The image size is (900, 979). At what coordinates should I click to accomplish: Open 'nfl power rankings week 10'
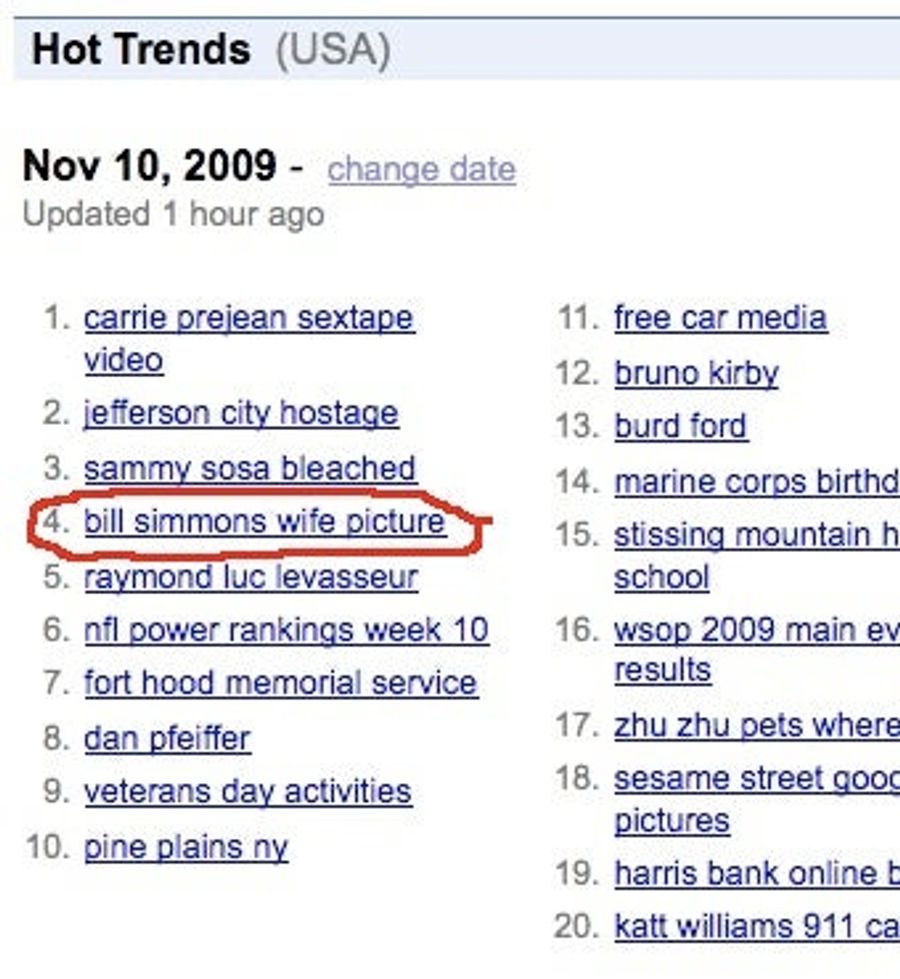coord(287,630)
